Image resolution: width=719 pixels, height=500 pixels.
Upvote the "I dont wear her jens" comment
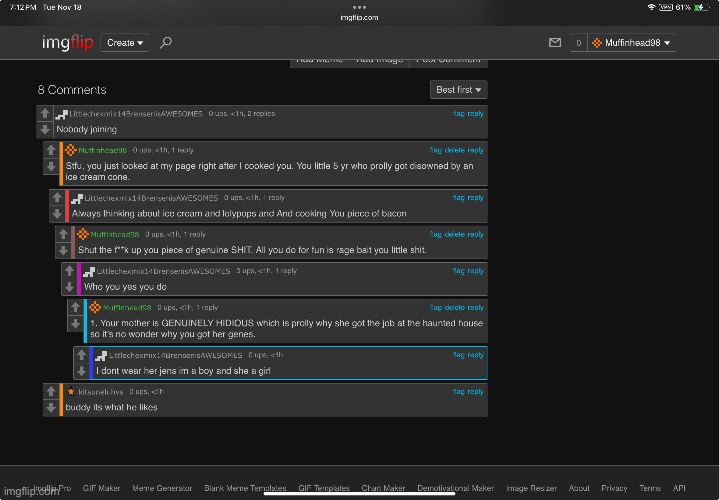pyautogui.click(x=80, y=355)
